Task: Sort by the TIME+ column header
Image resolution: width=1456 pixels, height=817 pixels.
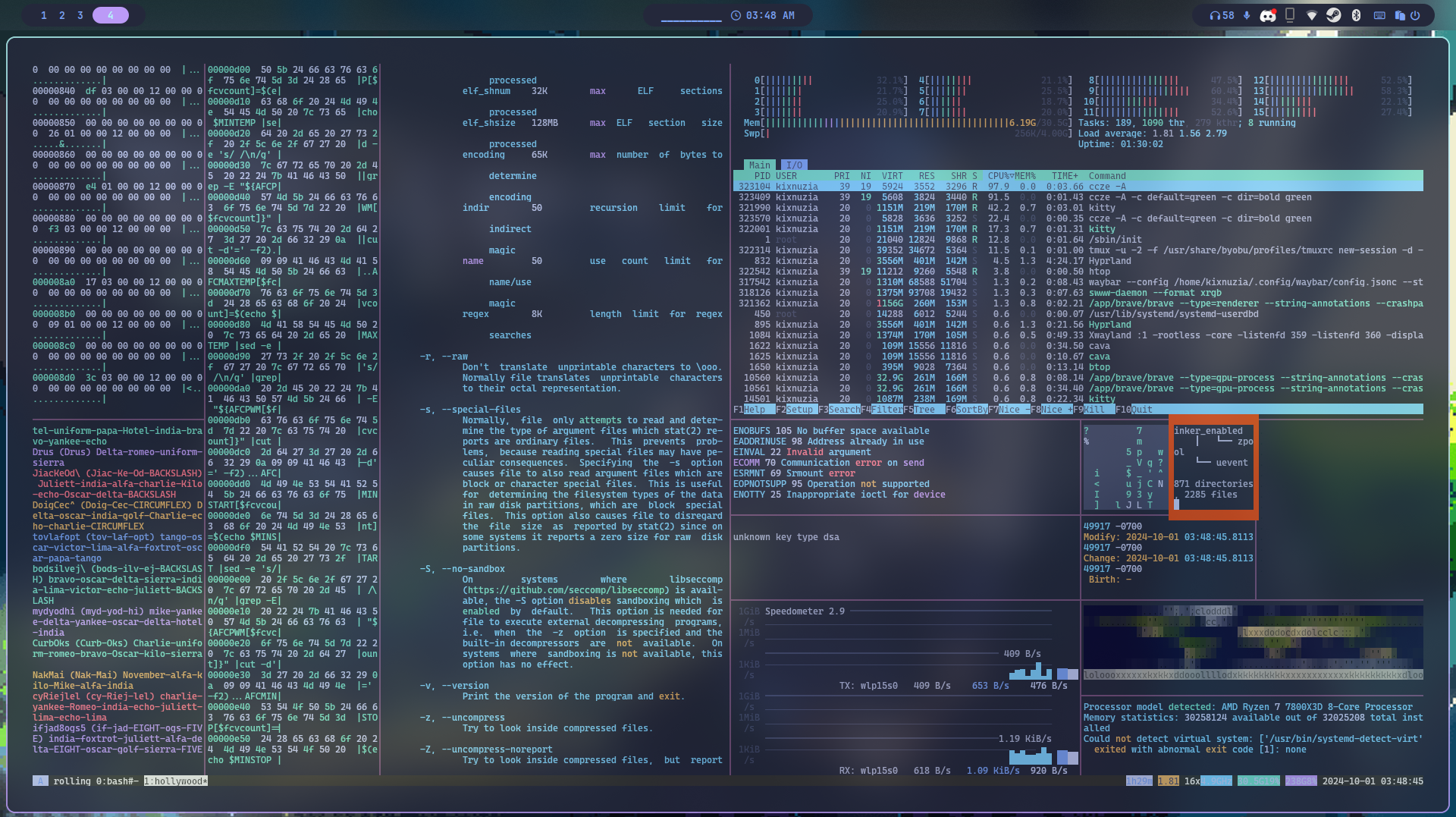Action: [x=1065, y=176]
